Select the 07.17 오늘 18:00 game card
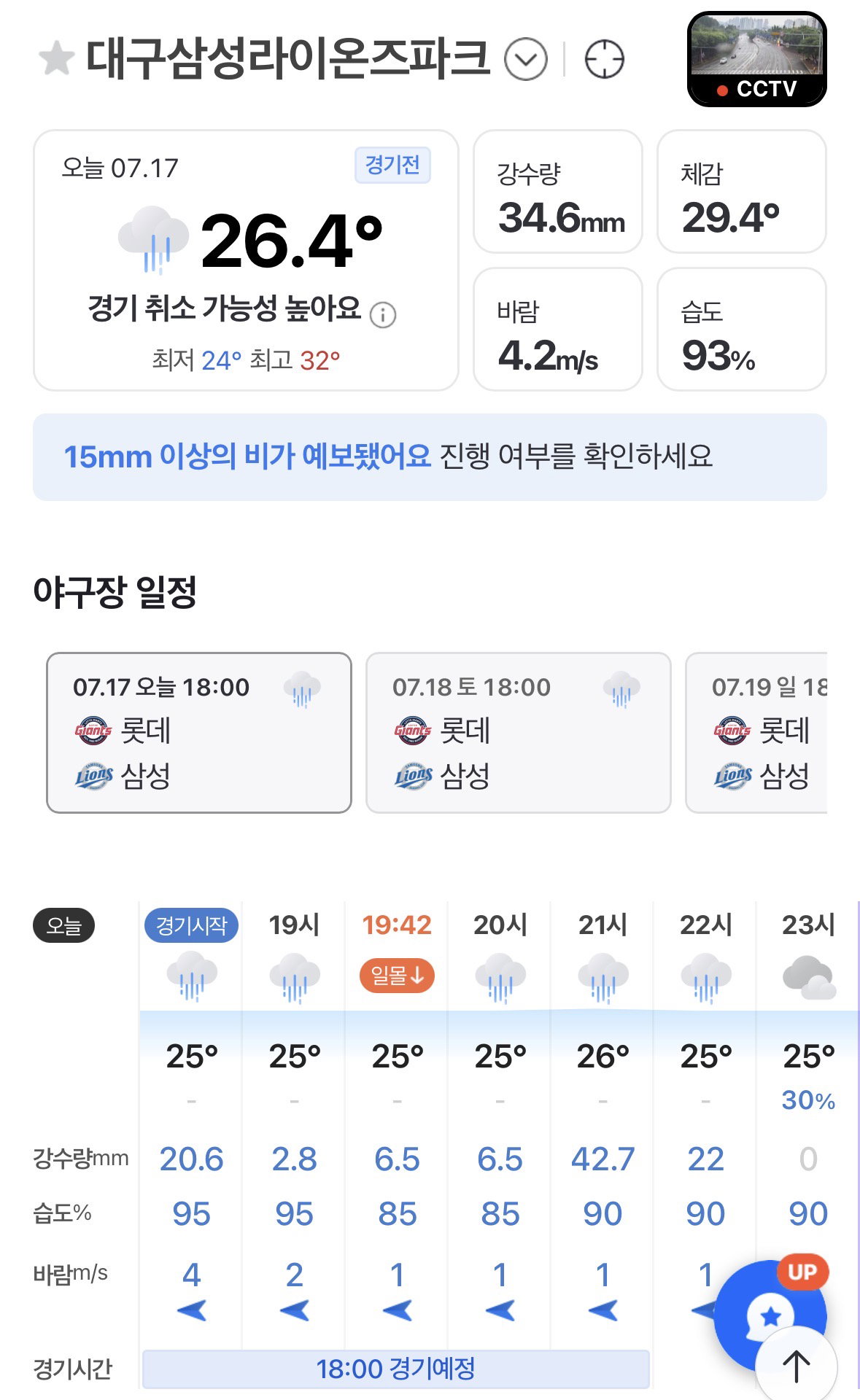This screenshot has height=1400, width=860. click(x=199, y=733)
